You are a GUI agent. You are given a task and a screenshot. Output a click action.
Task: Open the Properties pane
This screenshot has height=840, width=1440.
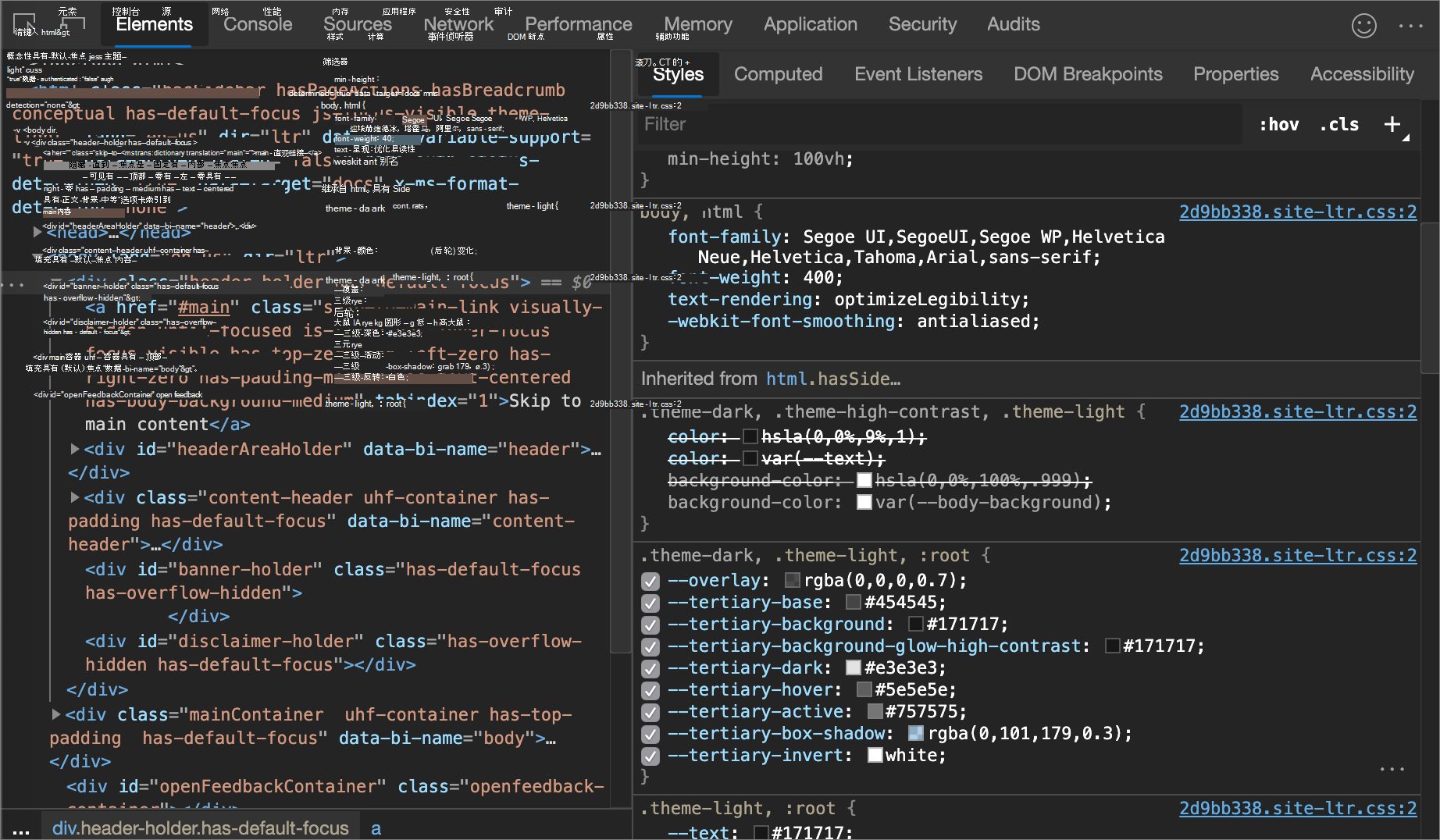(1236, 74)
